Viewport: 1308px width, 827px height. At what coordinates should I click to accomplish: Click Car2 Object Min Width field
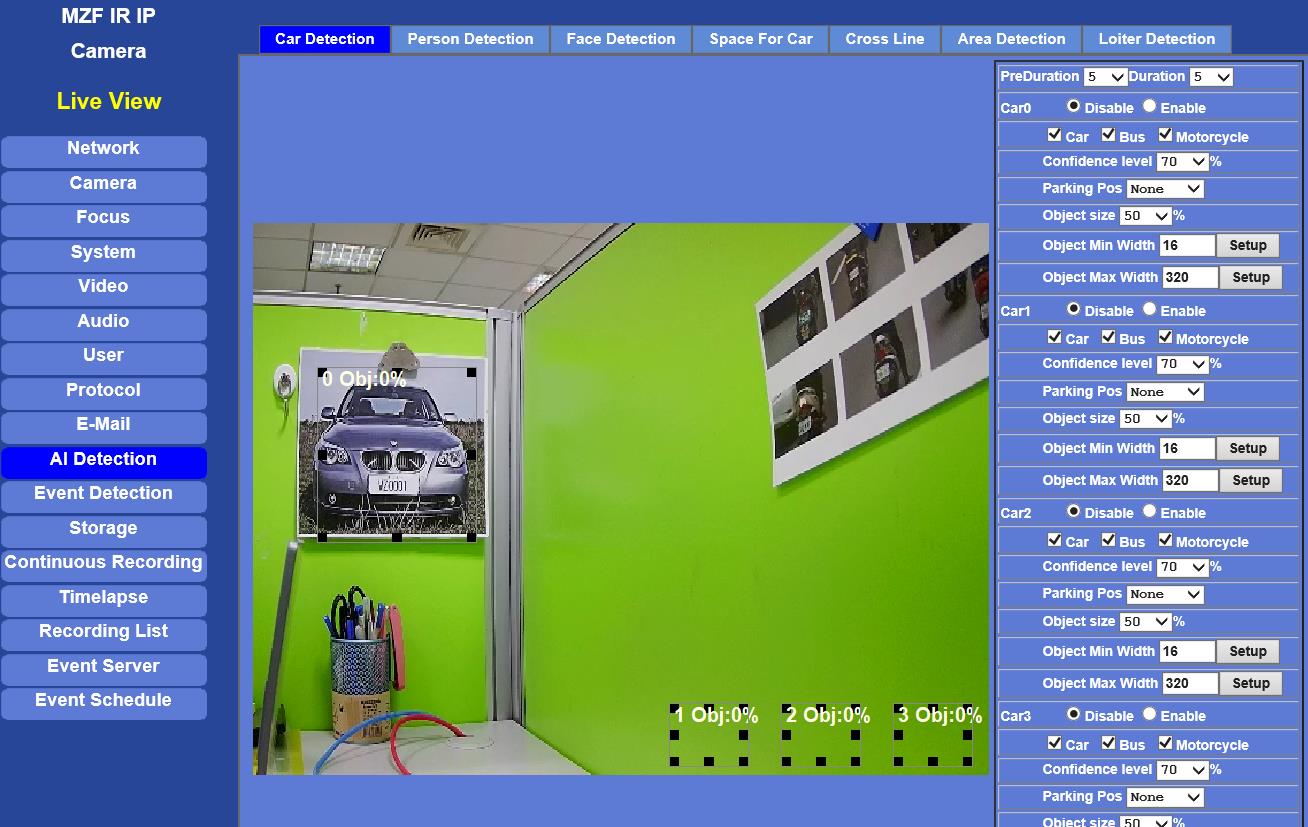point(1187,651)
